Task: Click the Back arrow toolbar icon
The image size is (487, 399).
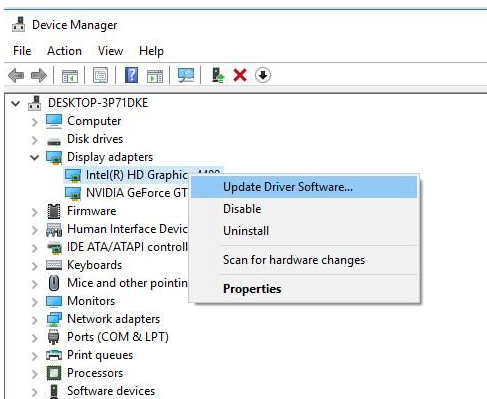Action: pos(16,75)
